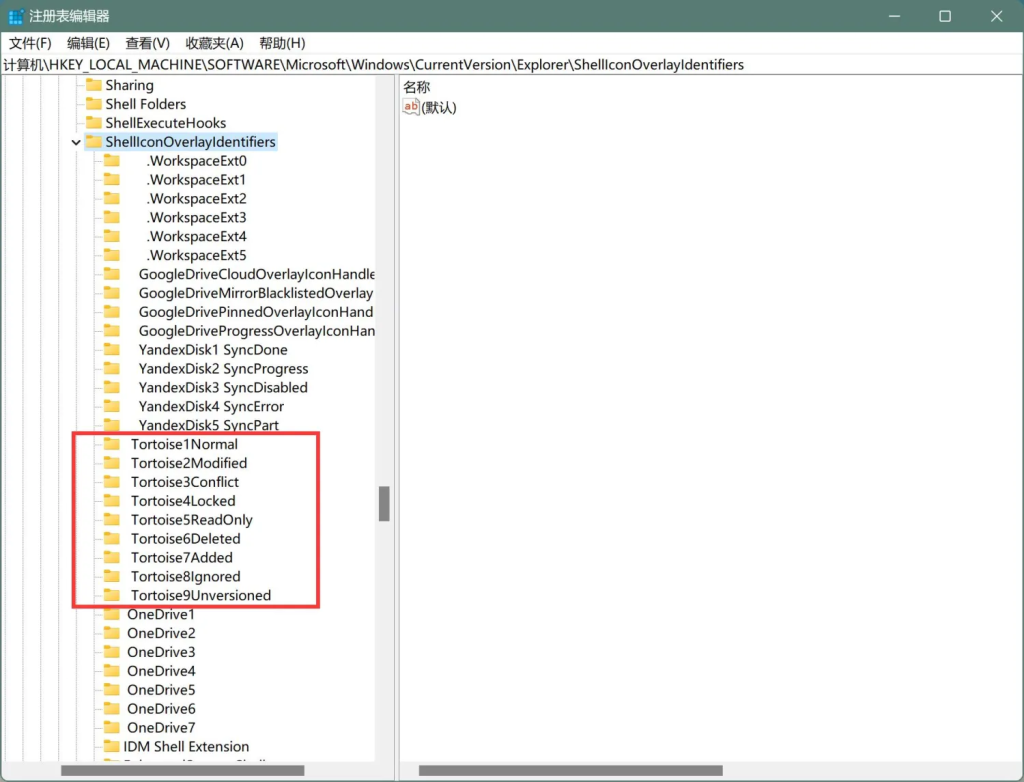Select the .WorkspaceExt3 key name
Viewport: 1024px width, 782px height.
pyautogui.click(x=197, y=218)
